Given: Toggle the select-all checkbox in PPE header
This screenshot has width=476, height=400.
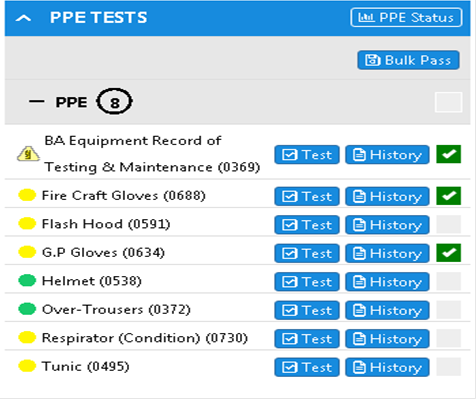Looking at the screenshot, I should click(449, 102).
